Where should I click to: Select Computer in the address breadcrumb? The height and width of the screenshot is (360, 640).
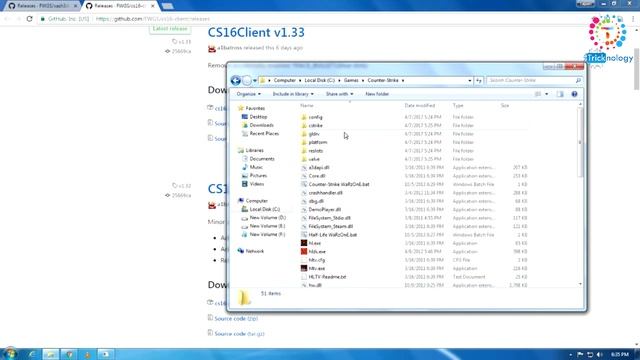click(284, 80)
